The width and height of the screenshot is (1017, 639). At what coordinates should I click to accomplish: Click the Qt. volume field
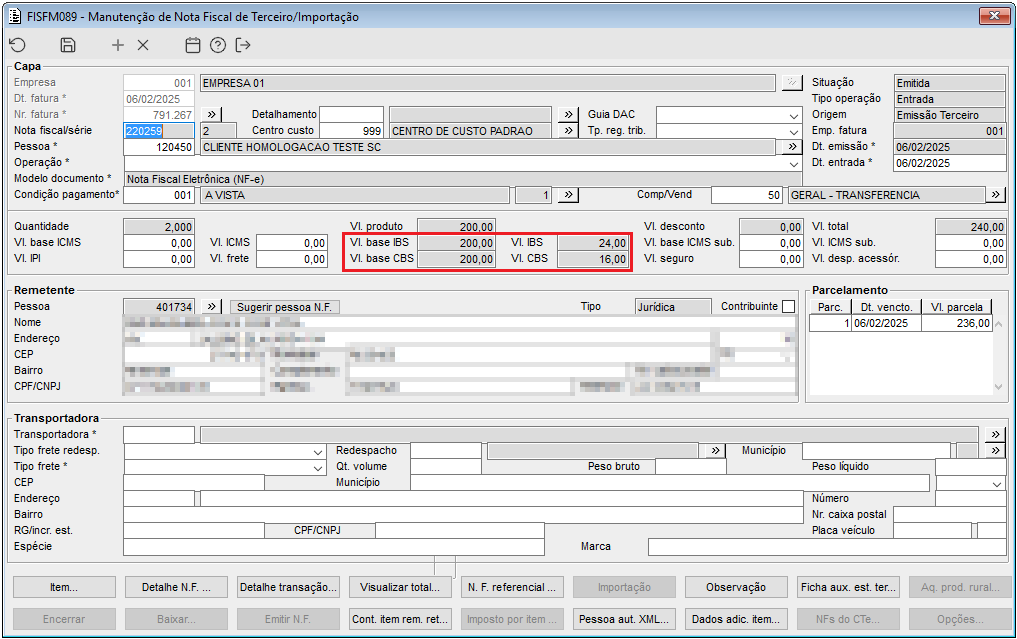tap(446, 466)
